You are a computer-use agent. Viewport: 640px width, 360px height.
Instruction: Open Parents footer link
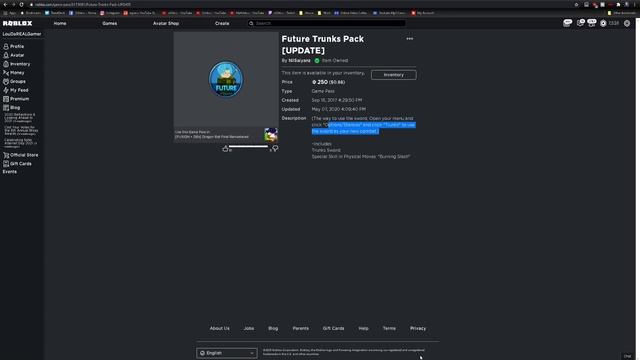[x=300, y=328]
